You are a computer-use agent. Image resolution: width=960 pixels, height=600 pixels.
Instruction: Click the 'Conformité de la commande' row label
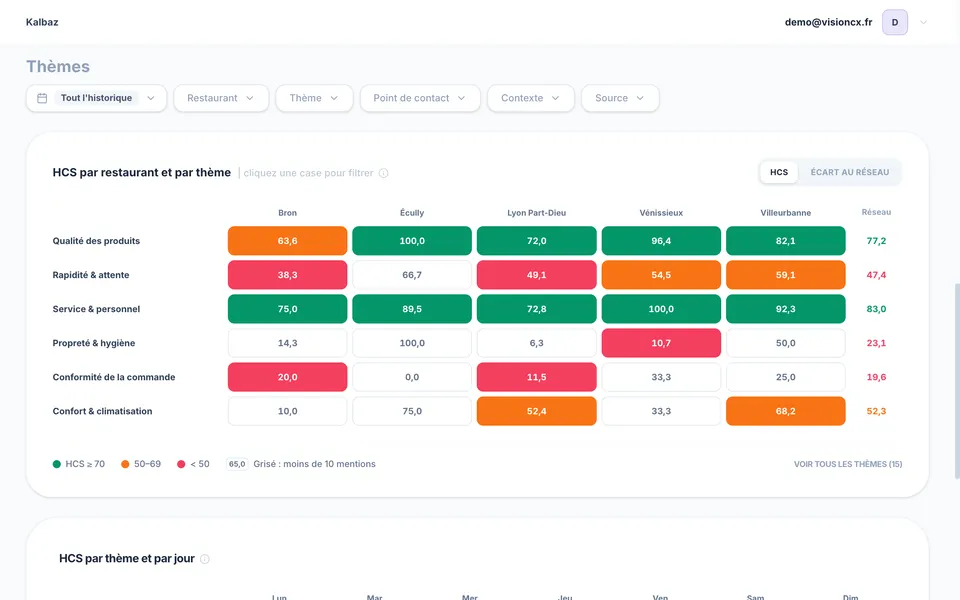pos(114,377)
